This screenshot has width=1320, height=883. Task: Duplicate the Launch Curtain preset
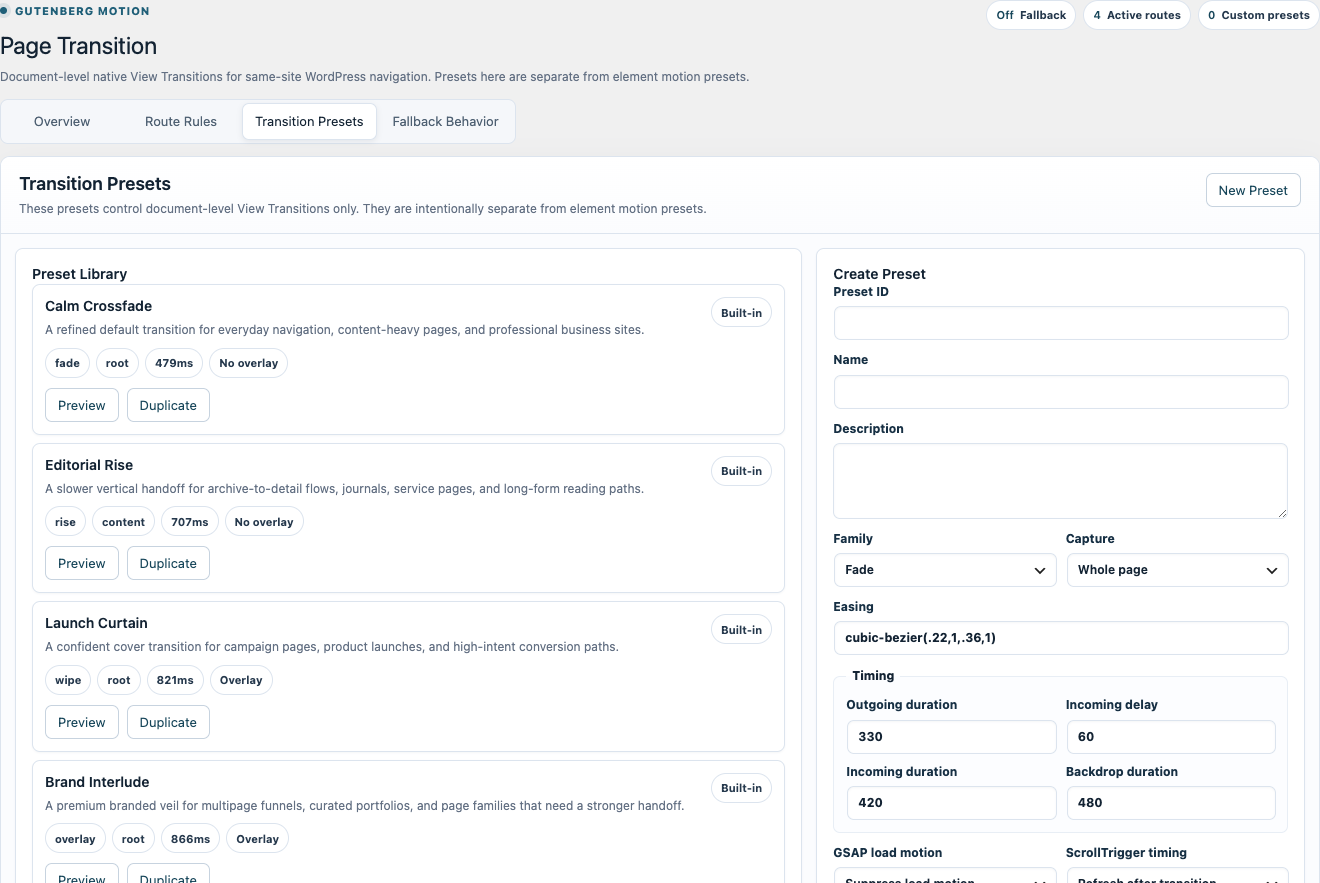(x=168, y=722)
